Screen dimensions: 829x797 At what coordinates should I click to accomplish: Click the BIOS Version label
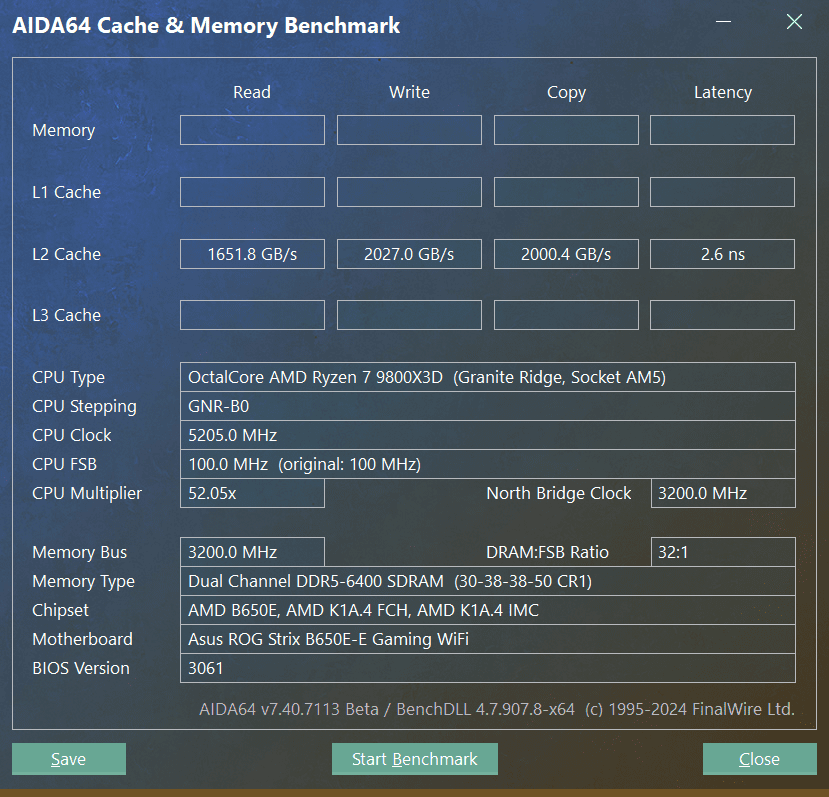tap(81, 668)
